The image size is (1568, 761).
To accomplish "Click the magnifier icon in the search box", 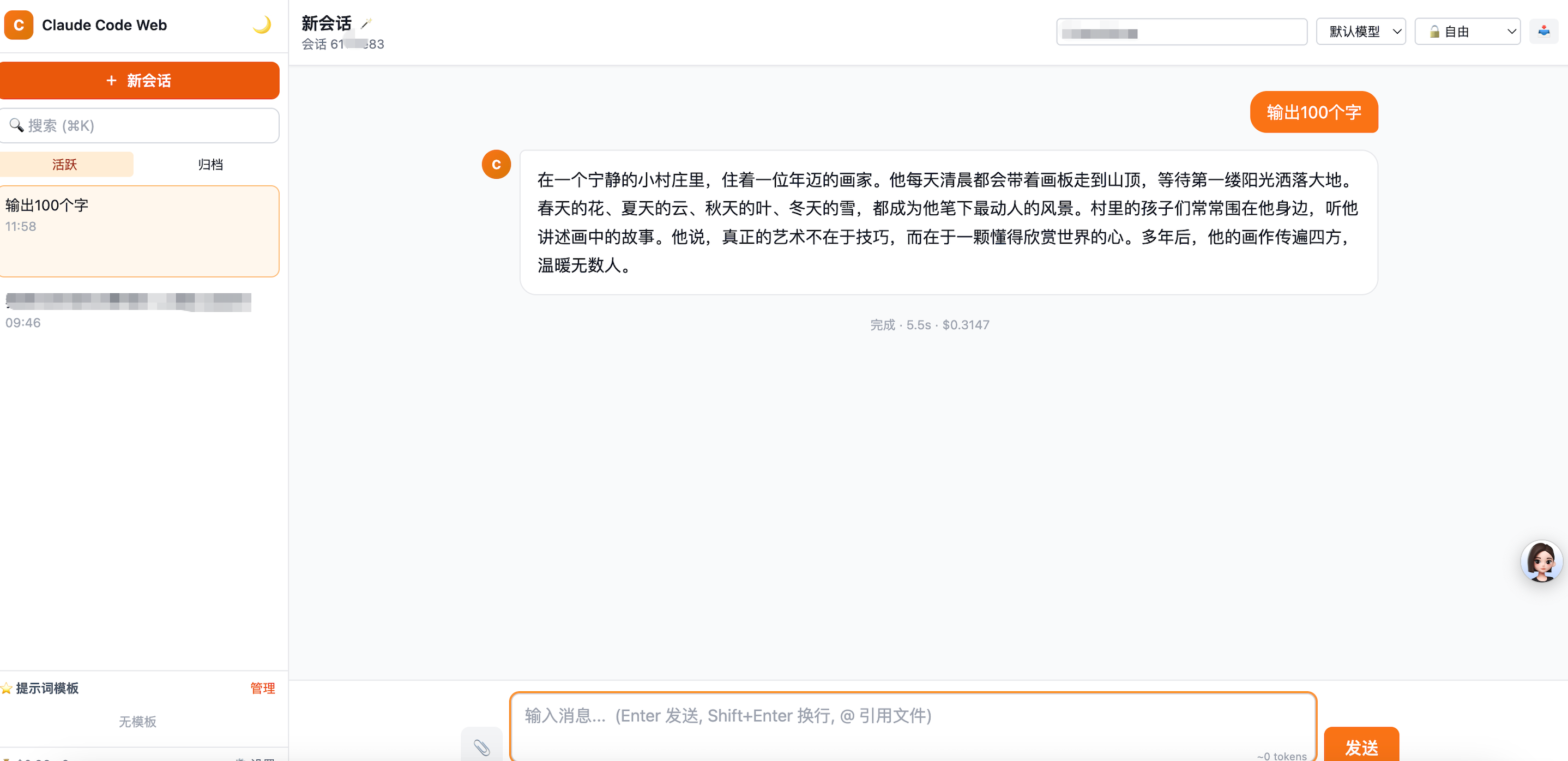I will coord(16,125).
